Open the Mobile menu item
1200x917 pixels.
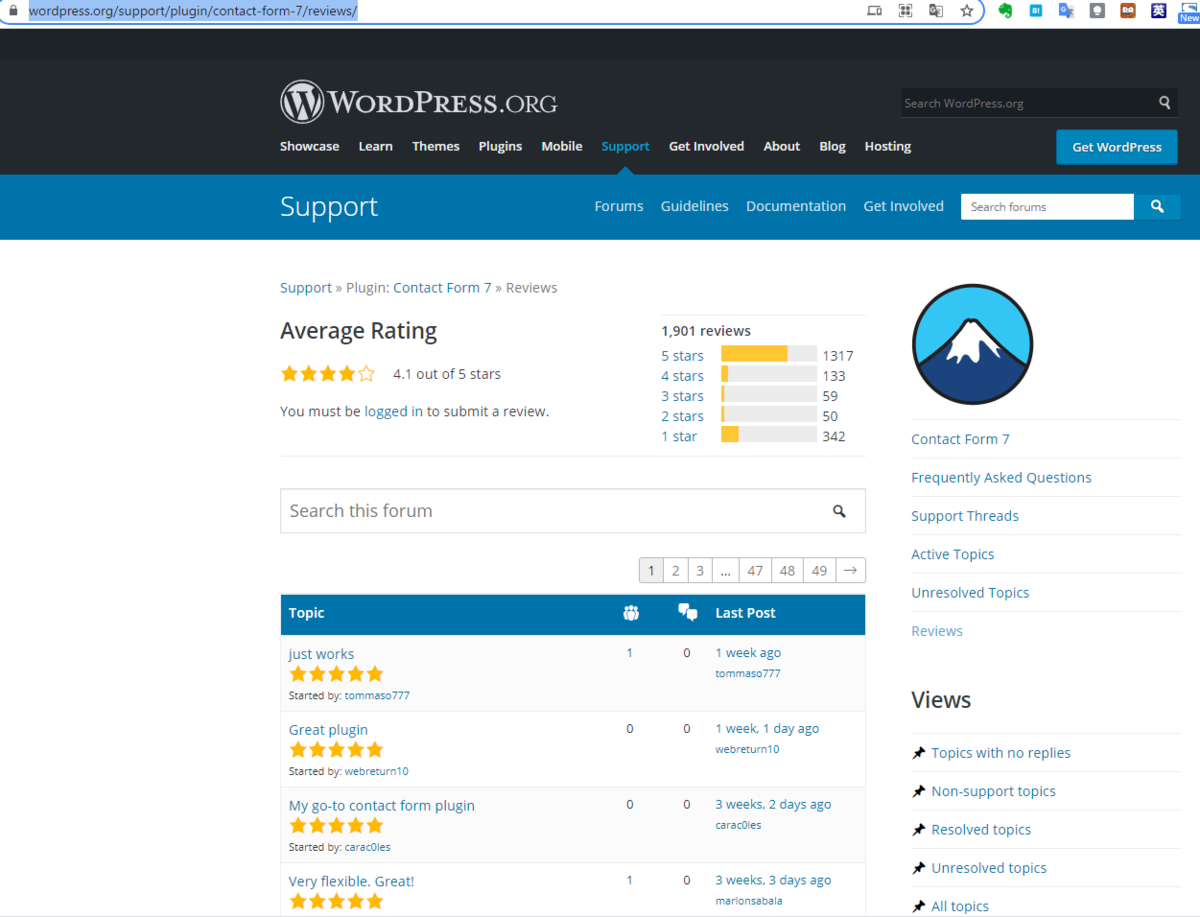(x=562, y=146)
